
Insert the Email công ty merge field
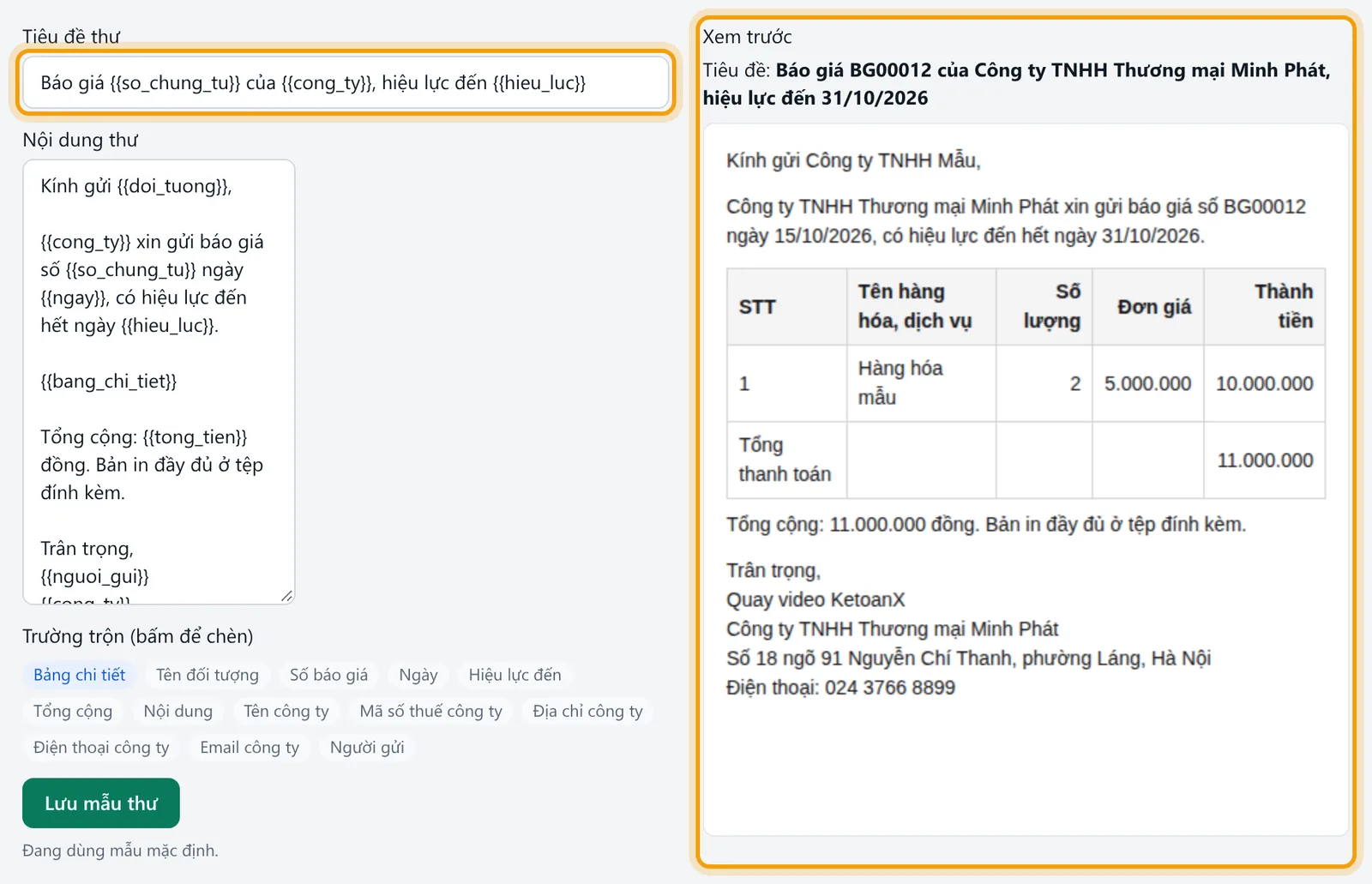click(250, 747)
